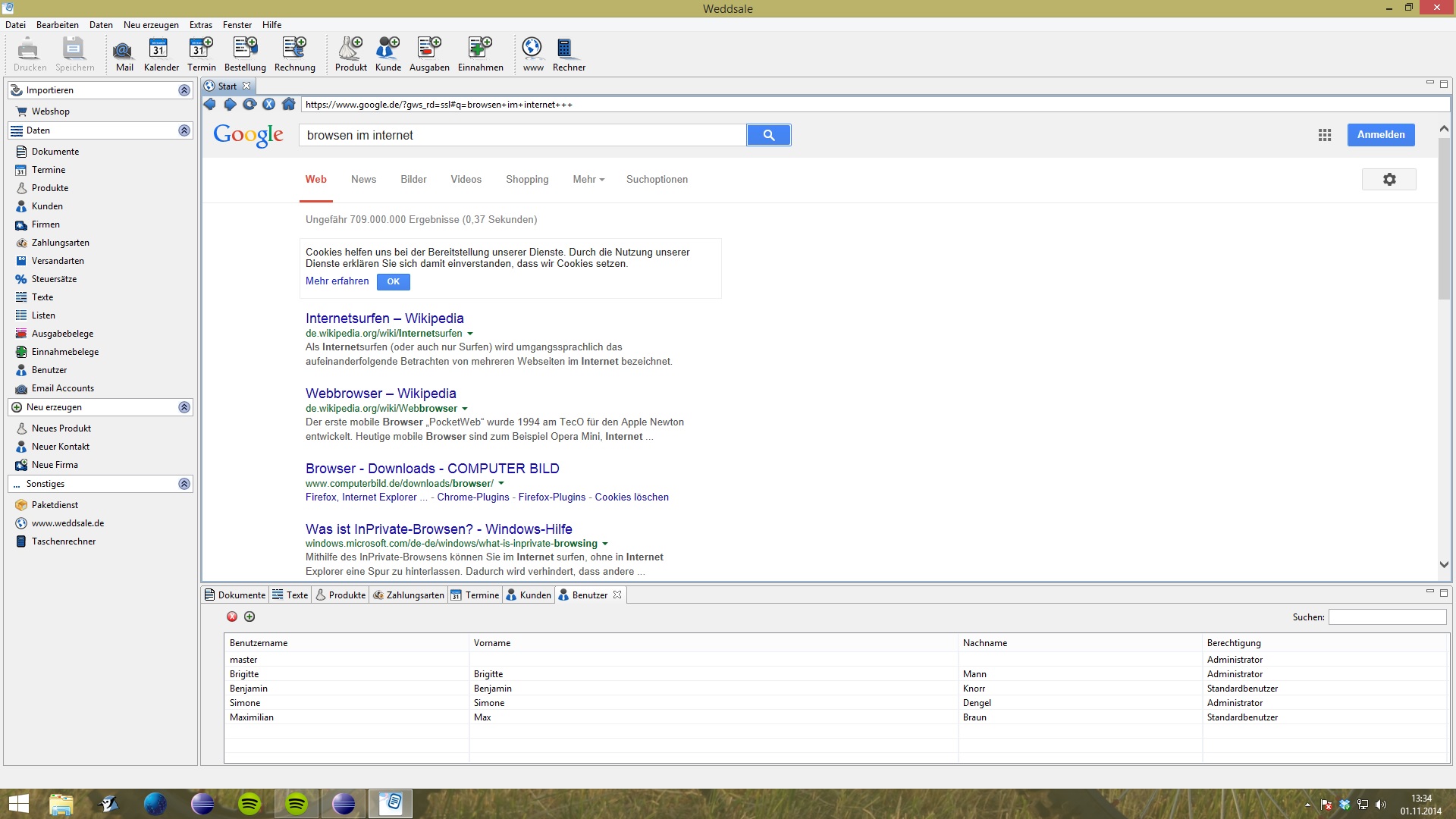Collapse the Importieren sidebar section

pyautogui.click(x=184, y=90)
